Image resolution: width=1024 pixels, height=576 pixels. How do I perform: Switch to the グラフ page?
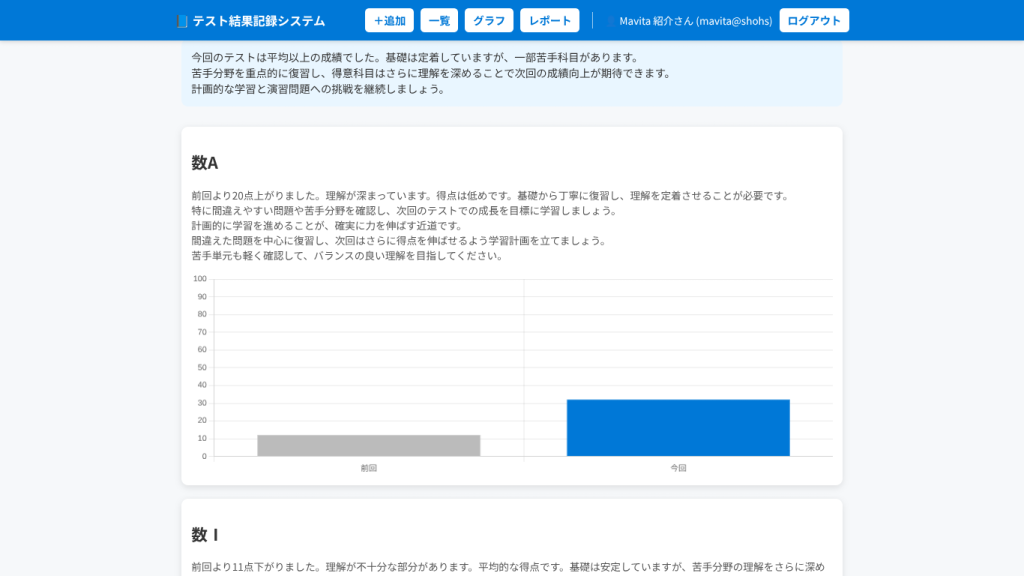coord(489,21)
